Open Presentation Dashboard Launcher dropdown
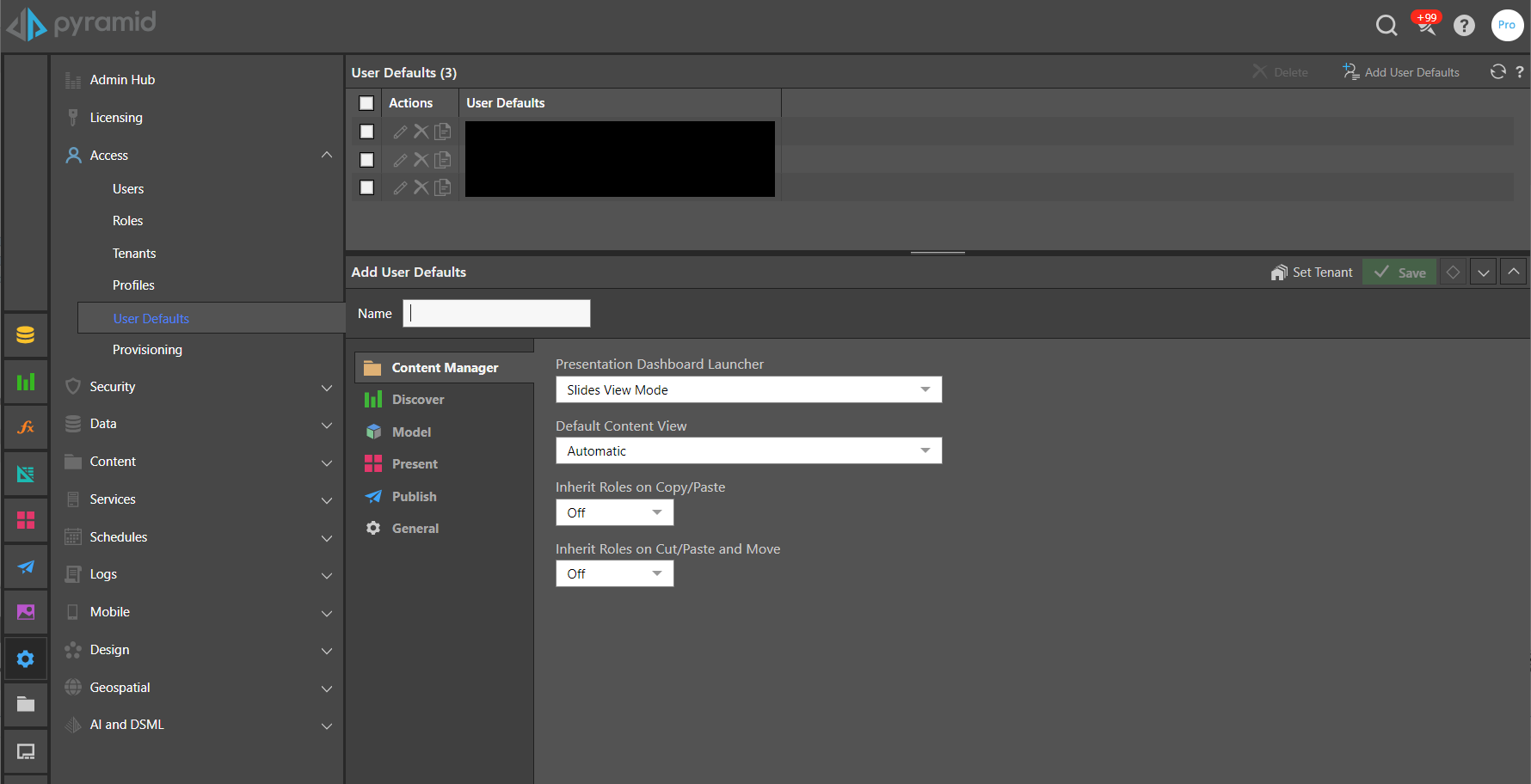1531x784 pixels. pos(748,389)
